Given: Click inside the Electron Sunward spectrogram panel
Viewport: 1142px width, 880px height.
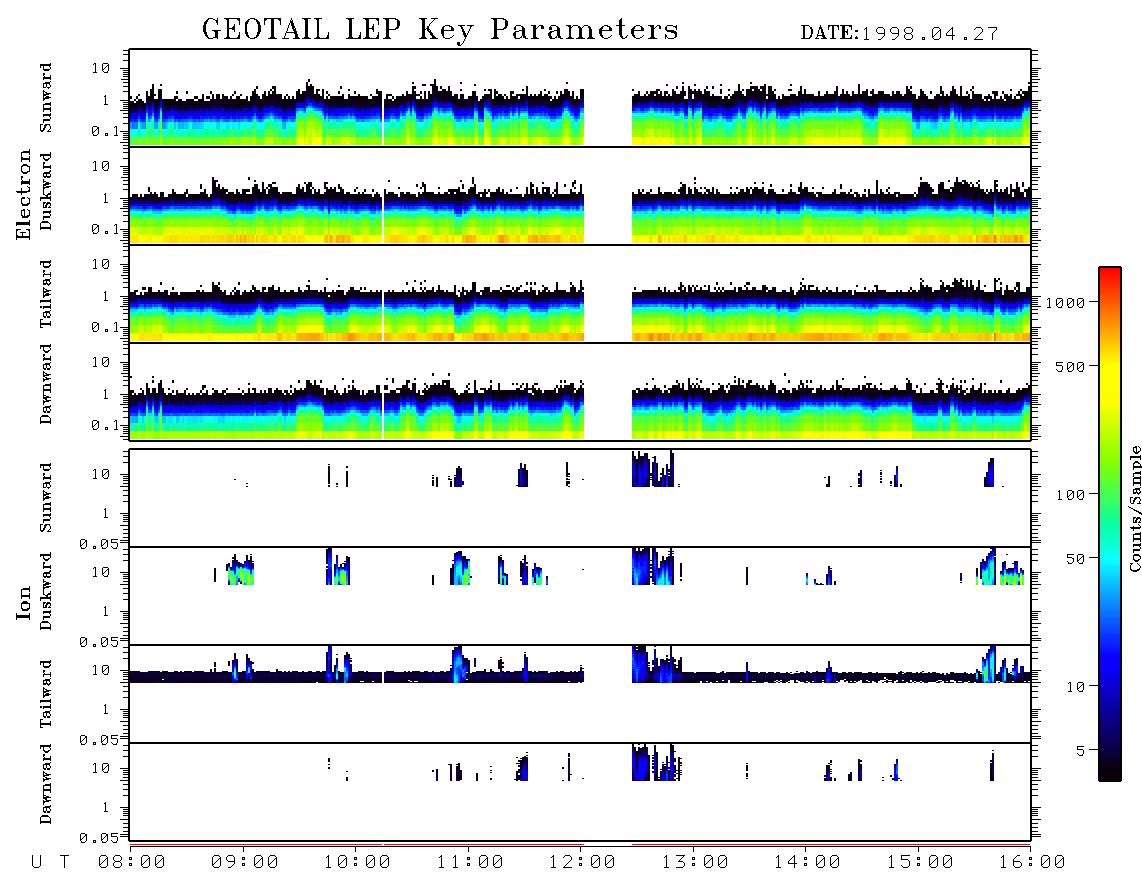Looking at the screenshot, I should (x=580, y=98).
